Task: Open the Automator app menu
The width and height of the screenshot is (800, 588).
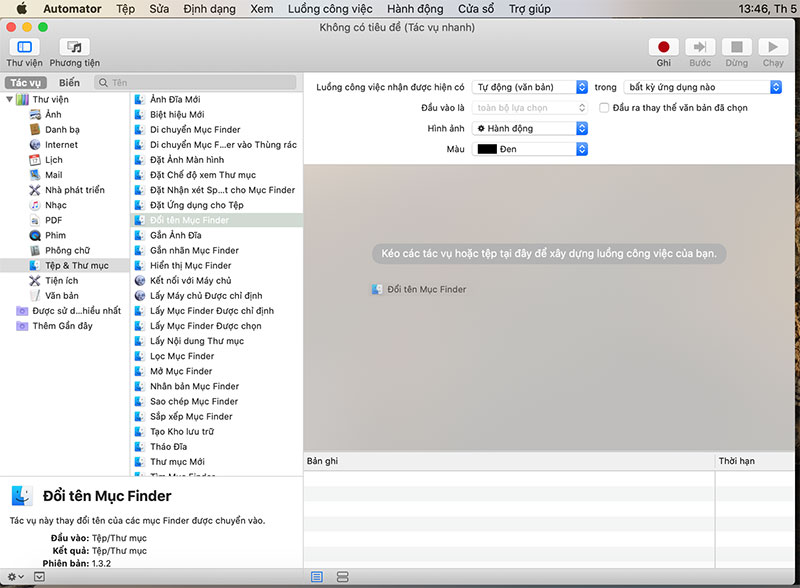Action: (72, 9)
